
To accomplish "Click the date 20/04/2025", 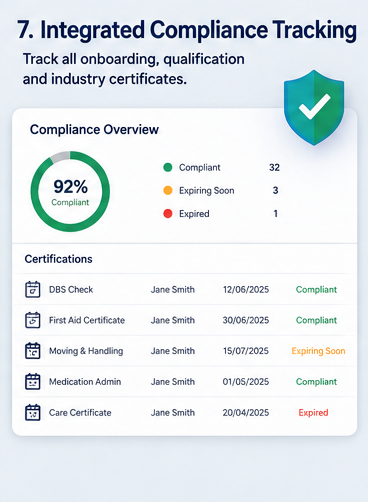I will click(246, 413).
